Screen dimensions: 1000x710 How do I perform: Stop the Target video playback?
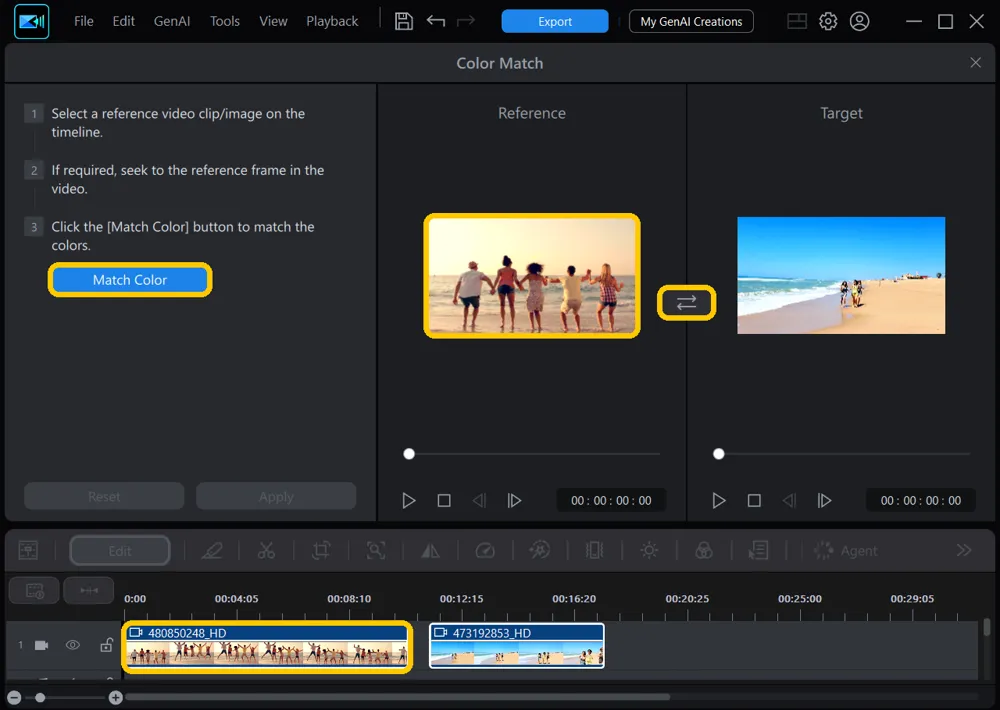pos(754,501)
